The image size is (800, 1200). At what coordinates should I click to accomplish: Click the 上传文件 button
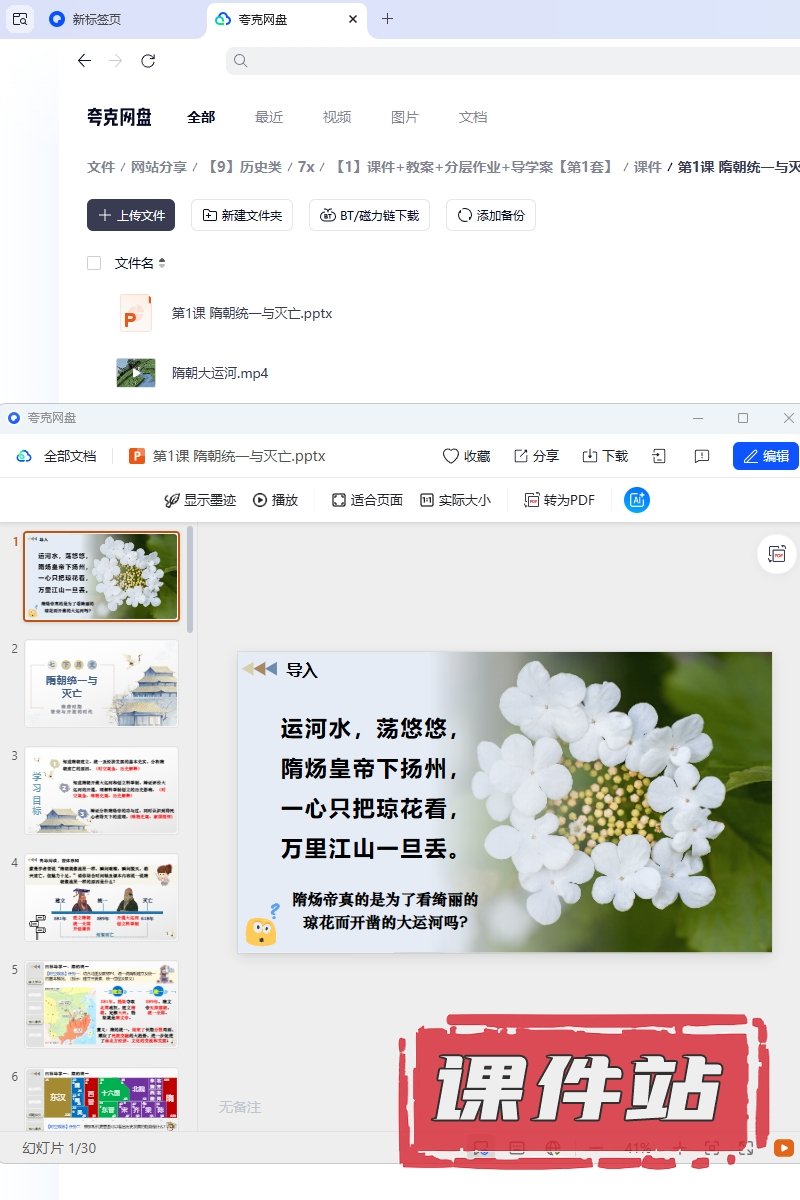(131, 215)
